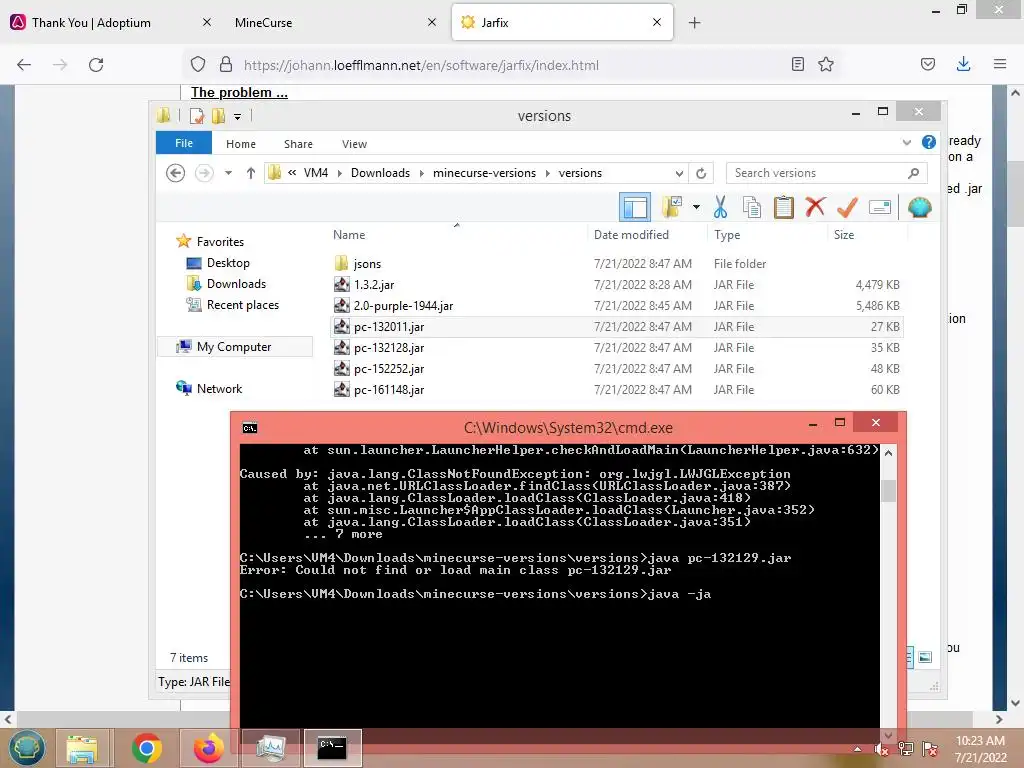Screen dimensions: 1024x768
Task: Click minecurse-versions in breadcrumb path
Action: [484, 173]
